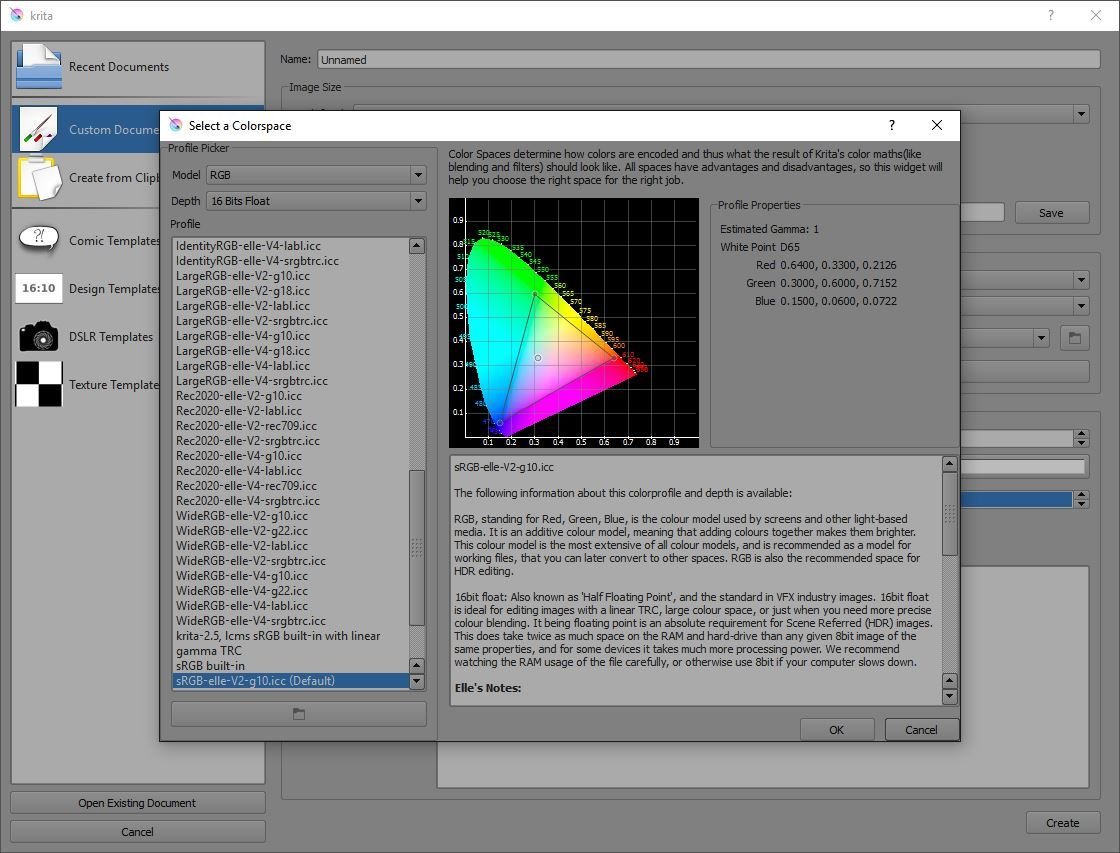Select WideRGB-elle-V4-g10.icc profile
1120x853 pixels.
tap(291, 576)
